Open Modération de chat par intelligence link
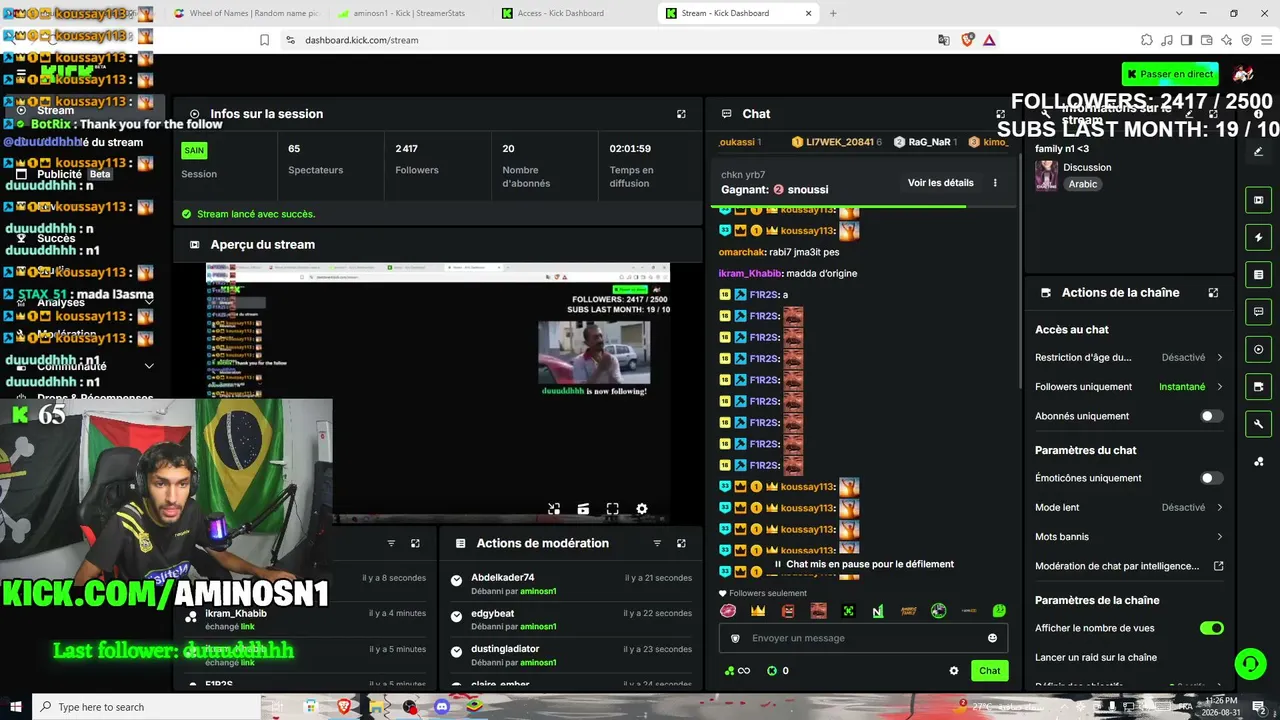Image resolution: width=1280 pixels, height=720 pixels. point(1129,566)
